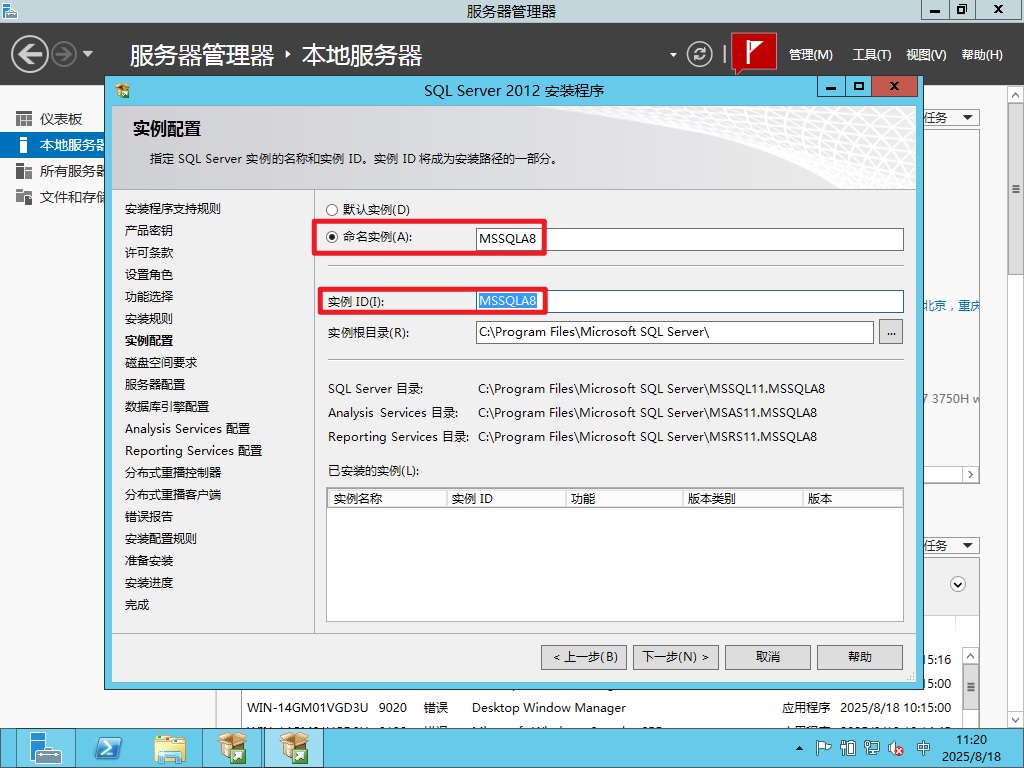Image resolution: width=1024 pixels, height=768 pixels.
Task: Click the 版本类别 column header
Action: 743,499
